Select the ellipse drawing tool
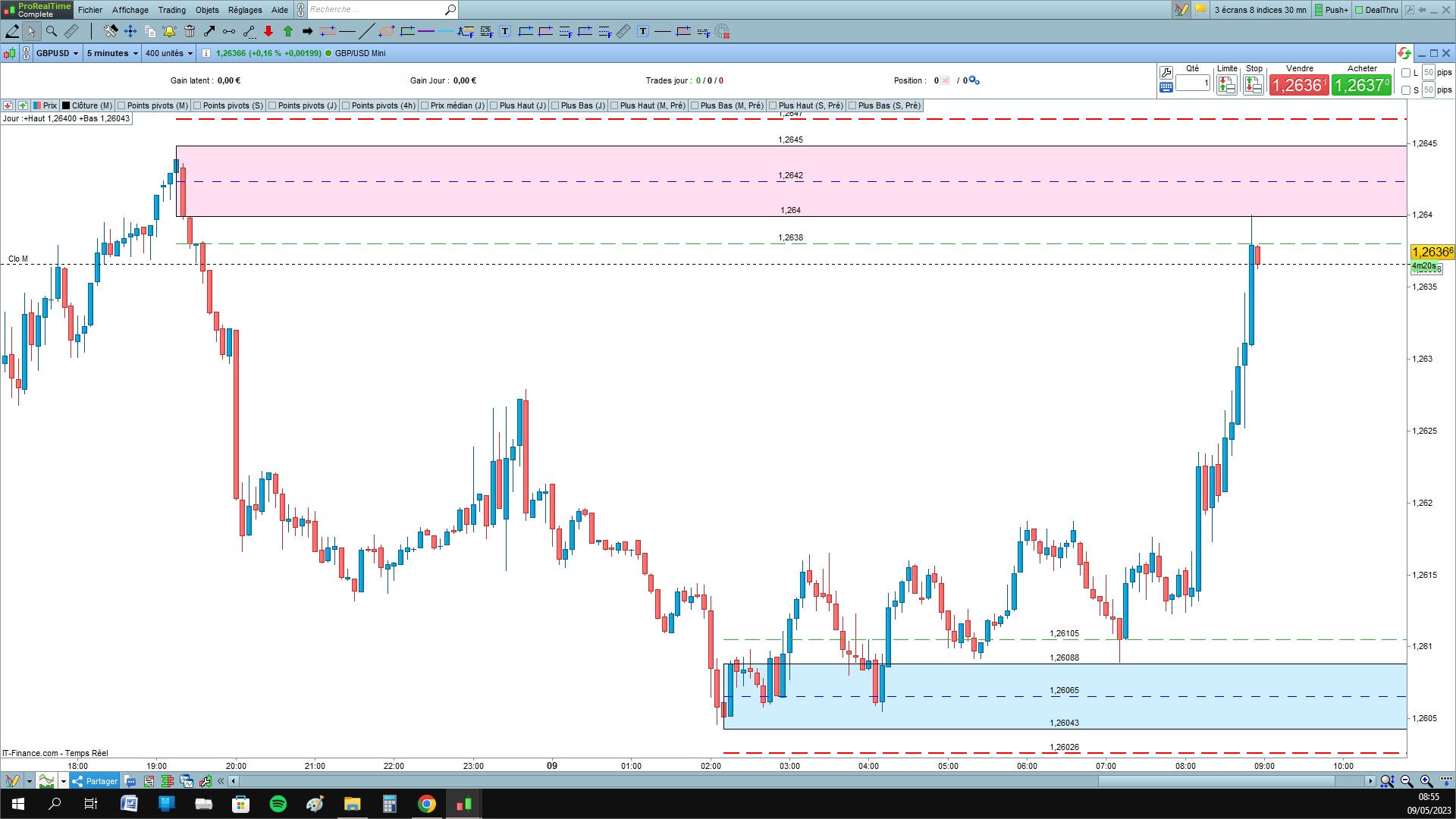This screenshot has width=1456, height=819. [x=387, y=31]
